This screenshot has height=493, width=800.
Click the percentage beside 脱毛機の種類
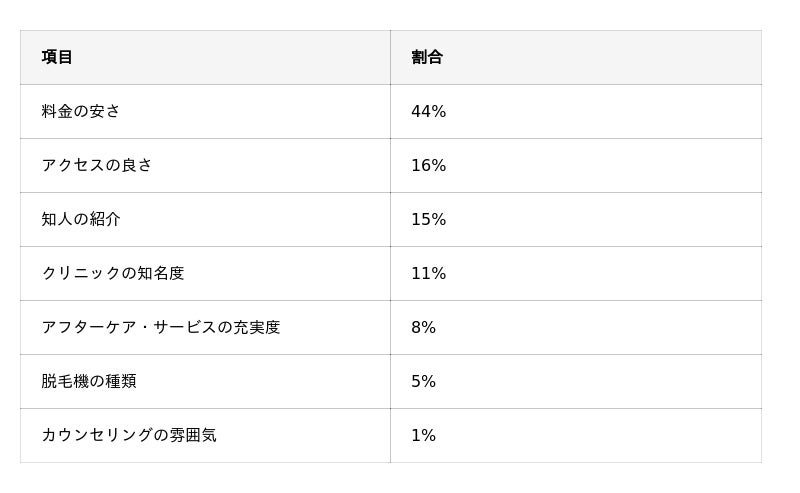424,381
